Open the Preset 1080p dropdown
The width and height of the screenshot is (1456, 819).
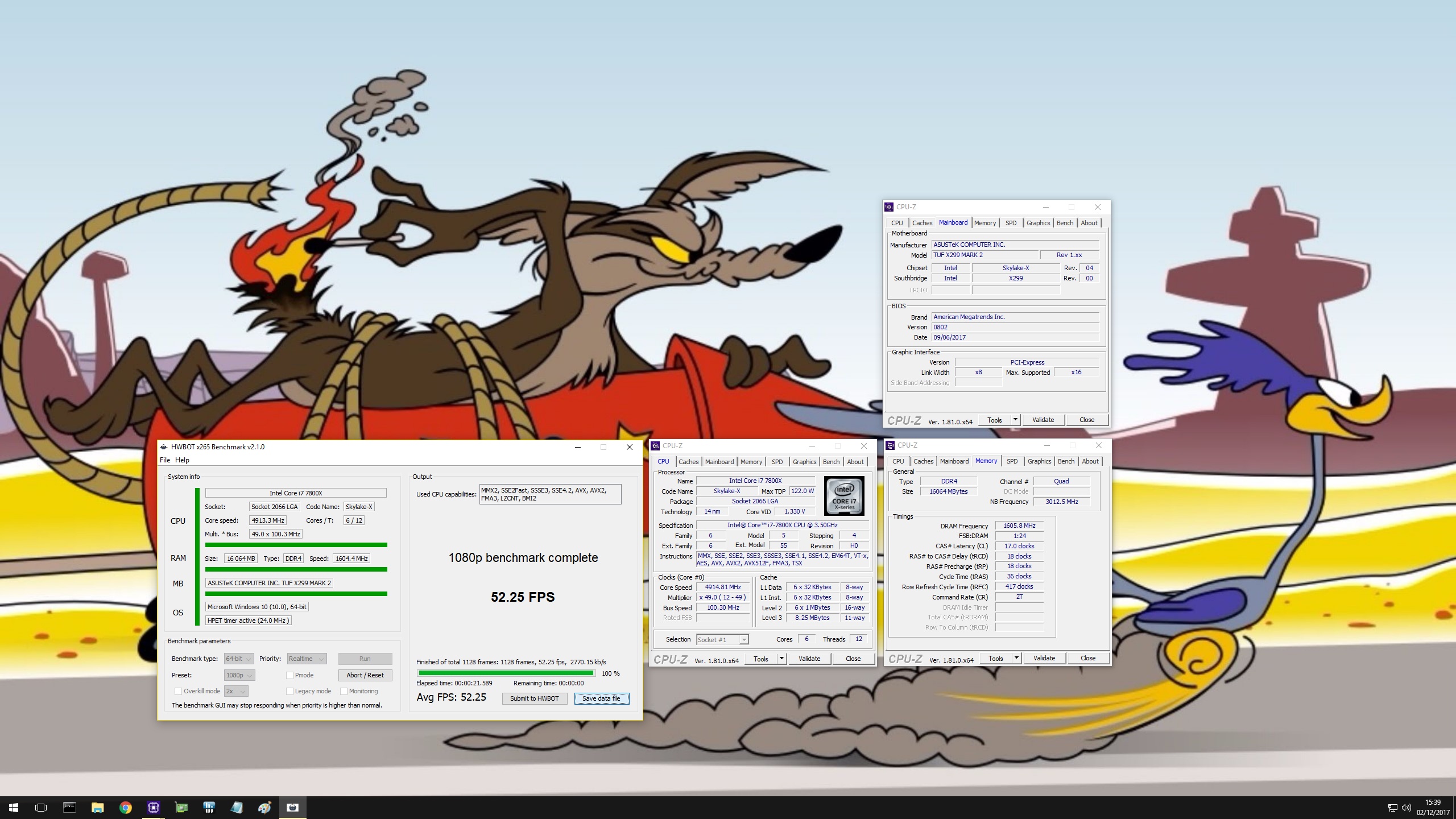tap(239, 675)
